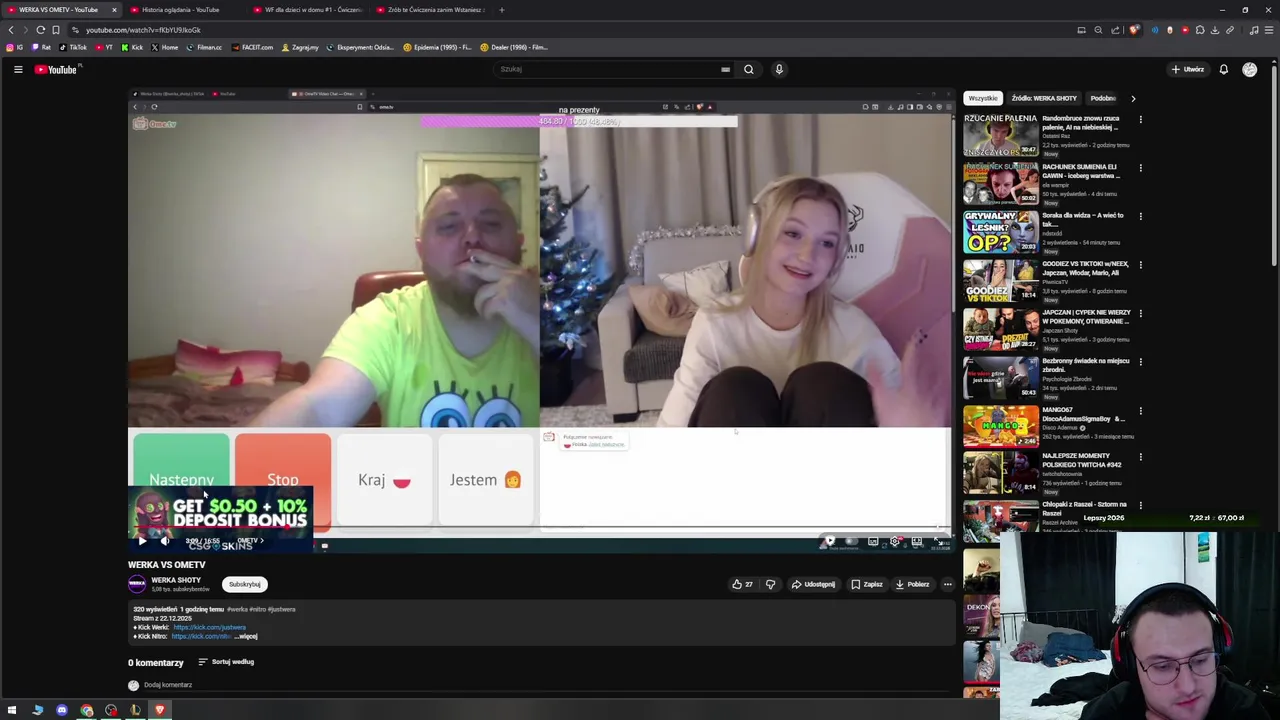Select the Wszystkie filter chip

[x=983, y=98]
